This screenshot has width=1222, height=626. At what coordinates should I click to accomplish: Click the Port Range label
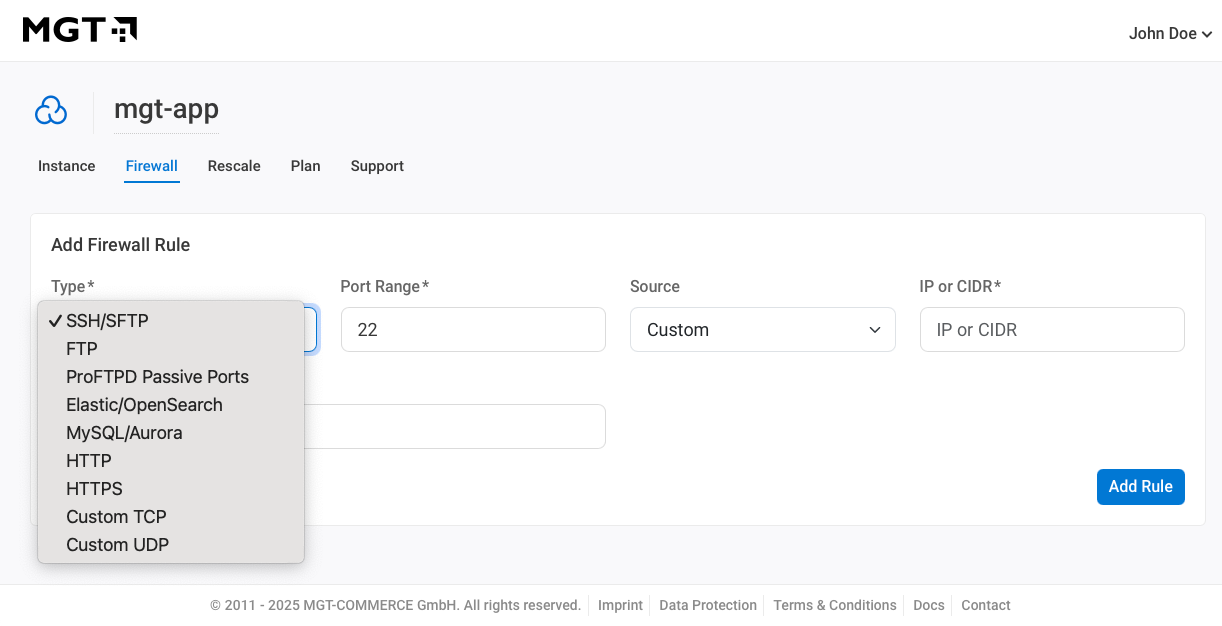coord(385,287)
